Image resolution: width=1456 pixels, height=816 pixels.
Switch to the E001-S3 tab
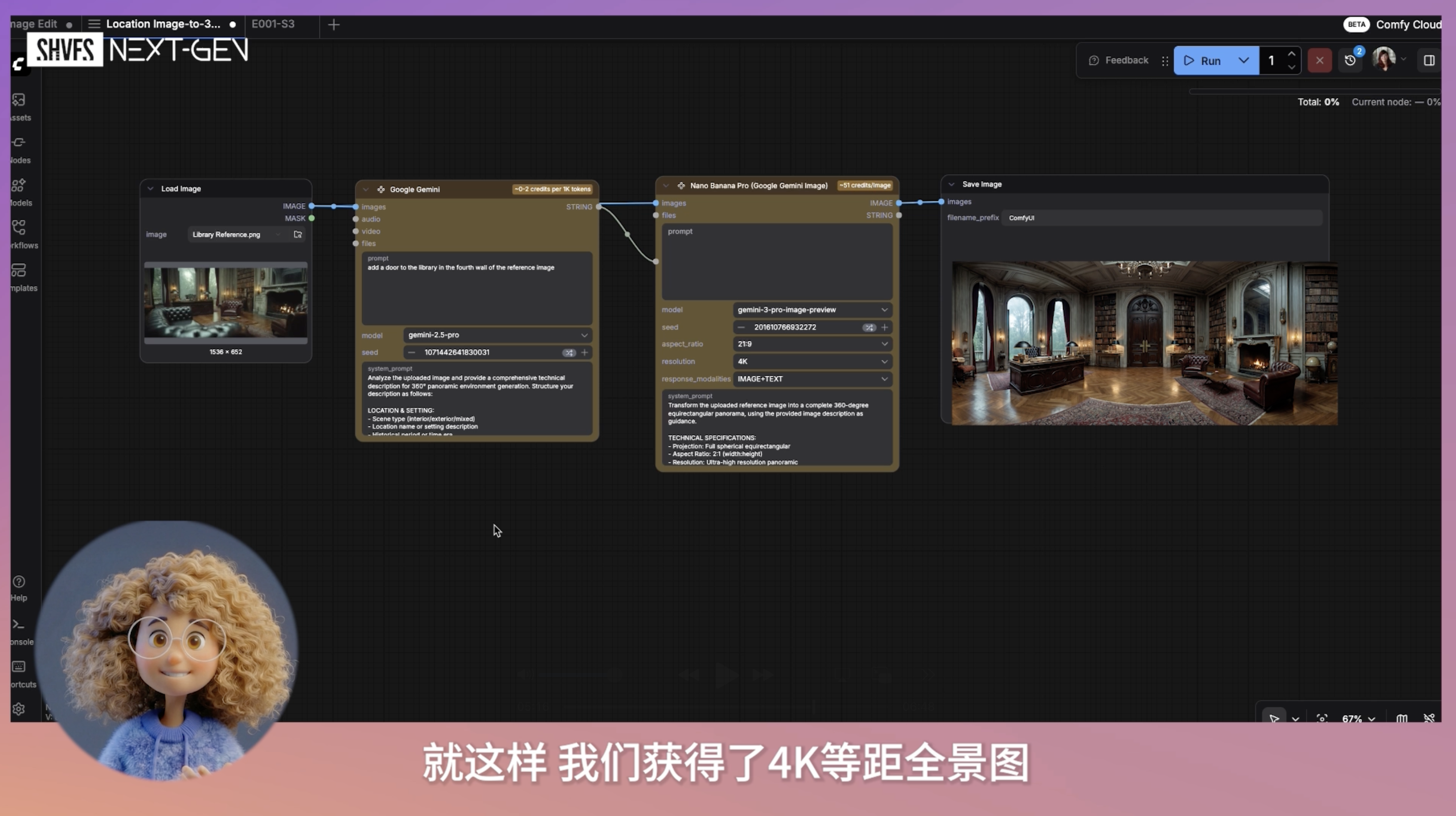[273, 24]
